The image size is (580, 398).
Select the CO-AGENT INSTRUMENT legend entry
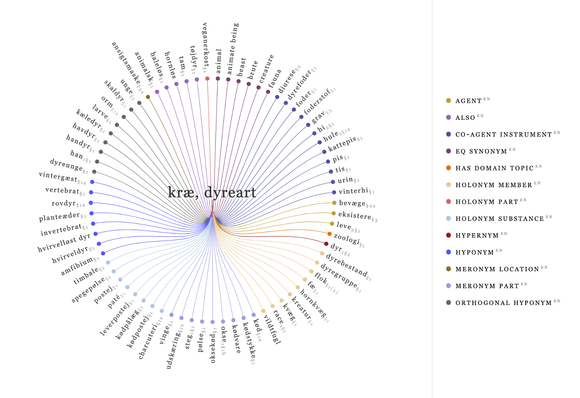504,135
